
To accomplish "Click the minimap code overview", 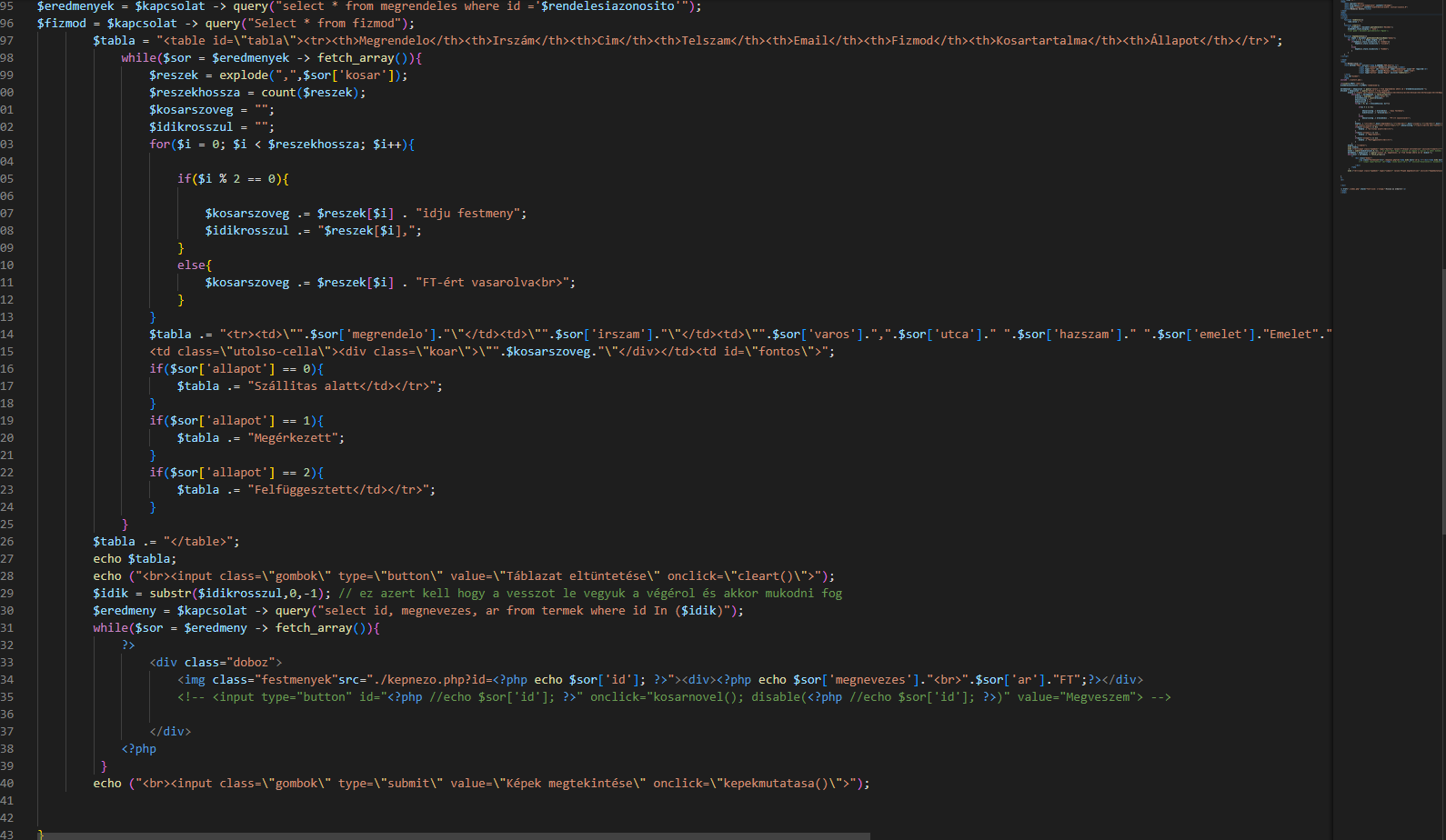I will pyautogui.click(x=1390, y=95).
